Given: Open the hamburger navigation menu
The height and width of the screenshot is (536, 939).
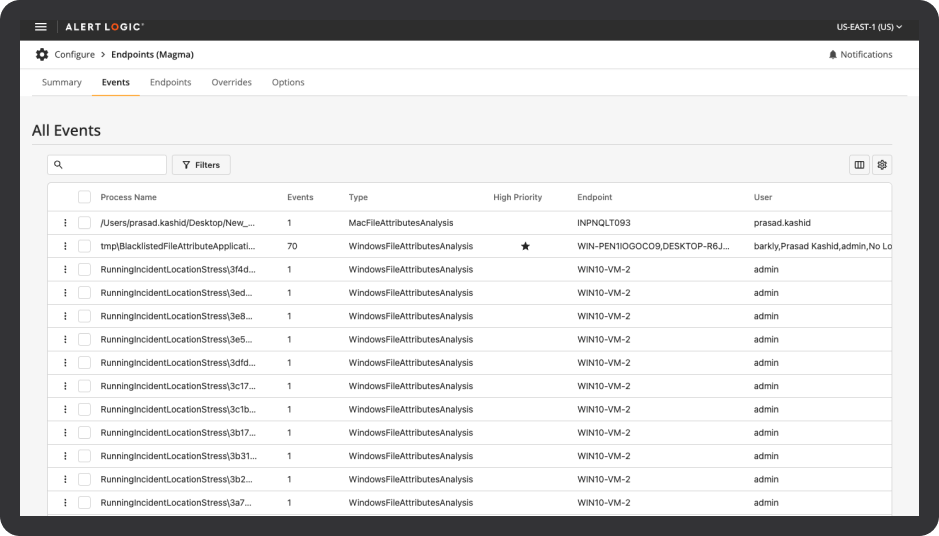Looking at the screenshot, I should point(41,27).
